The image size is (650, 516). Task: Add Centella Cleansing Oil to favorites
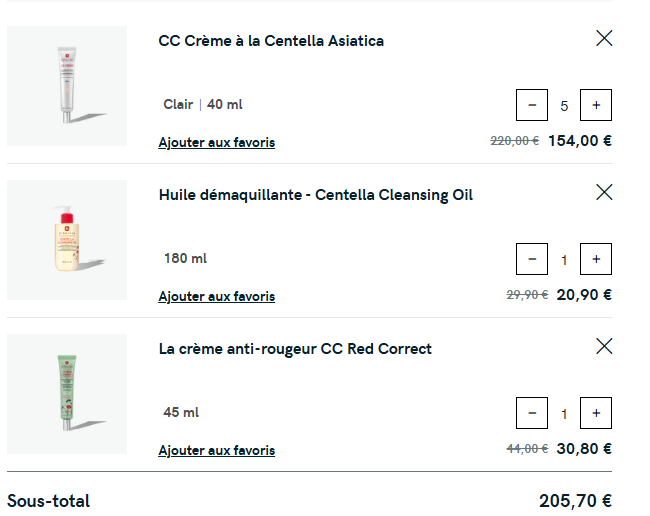216,297
